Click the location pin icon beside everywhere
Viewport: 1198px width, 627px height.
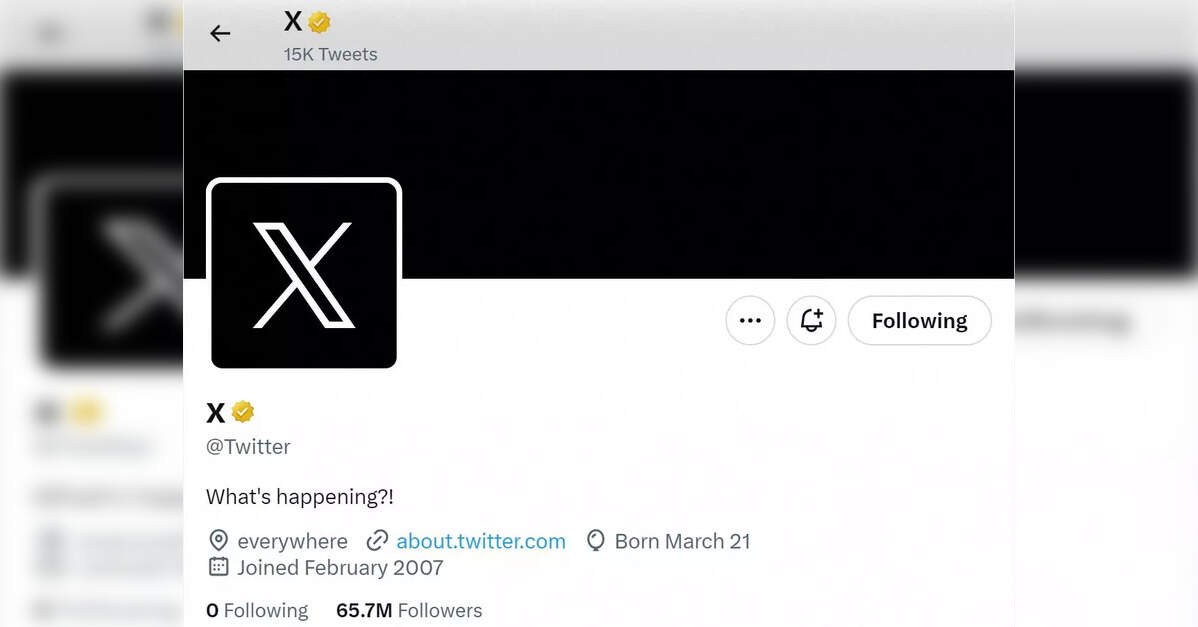[219, 541]
